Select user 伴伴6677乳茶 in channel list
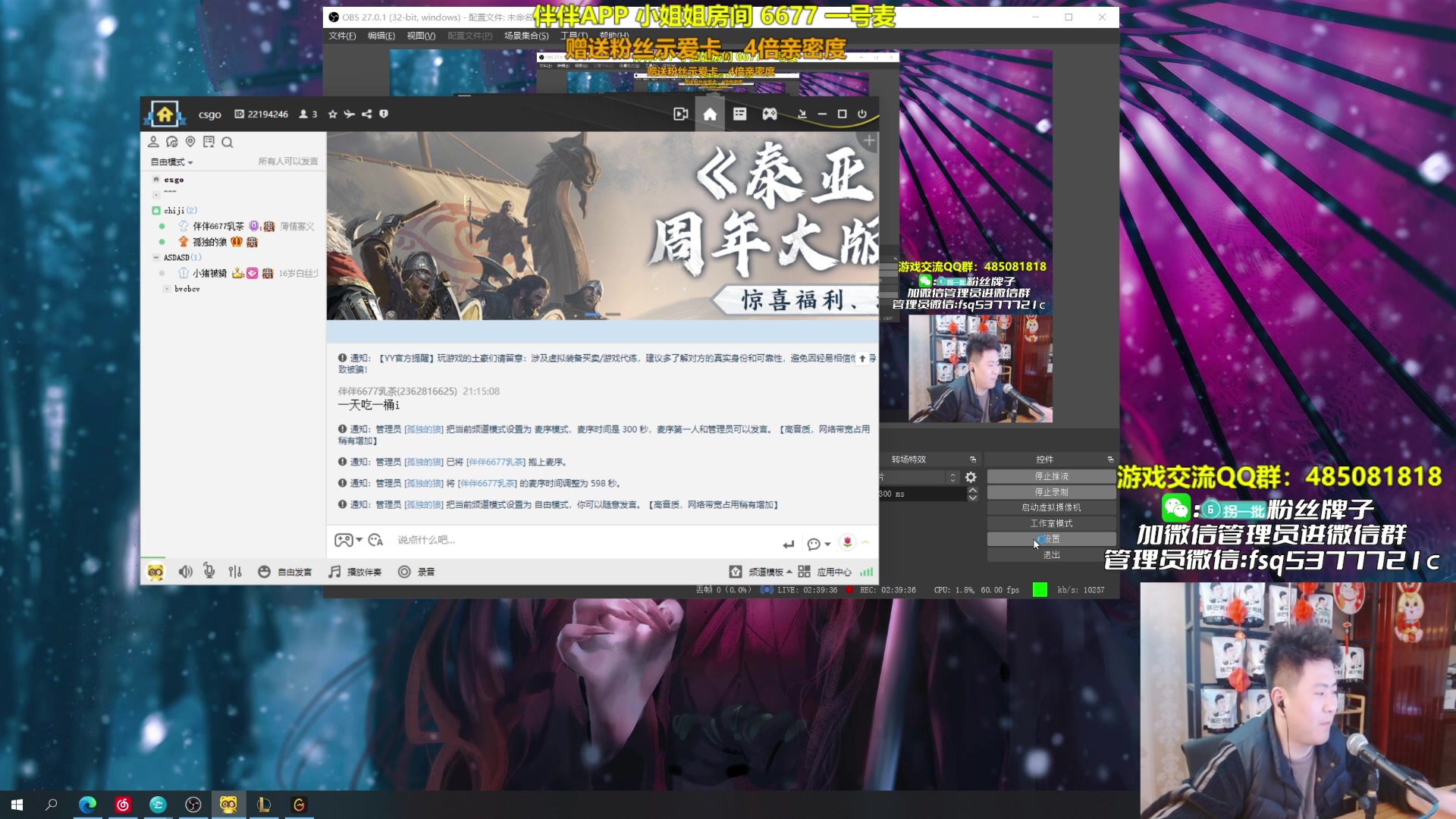 point(218,226)
